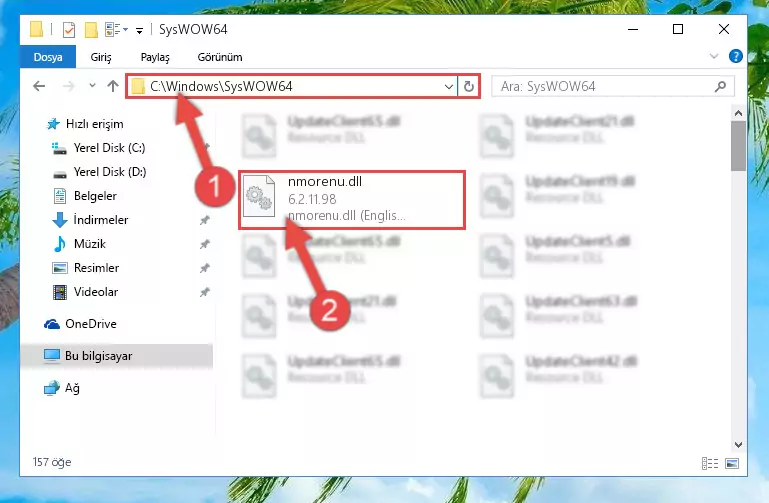This screenshot has width=769, height=503.
Task: Click the Bu bilgisayar monitor icon
Action: pyautogui.click(x=51, y=356)
